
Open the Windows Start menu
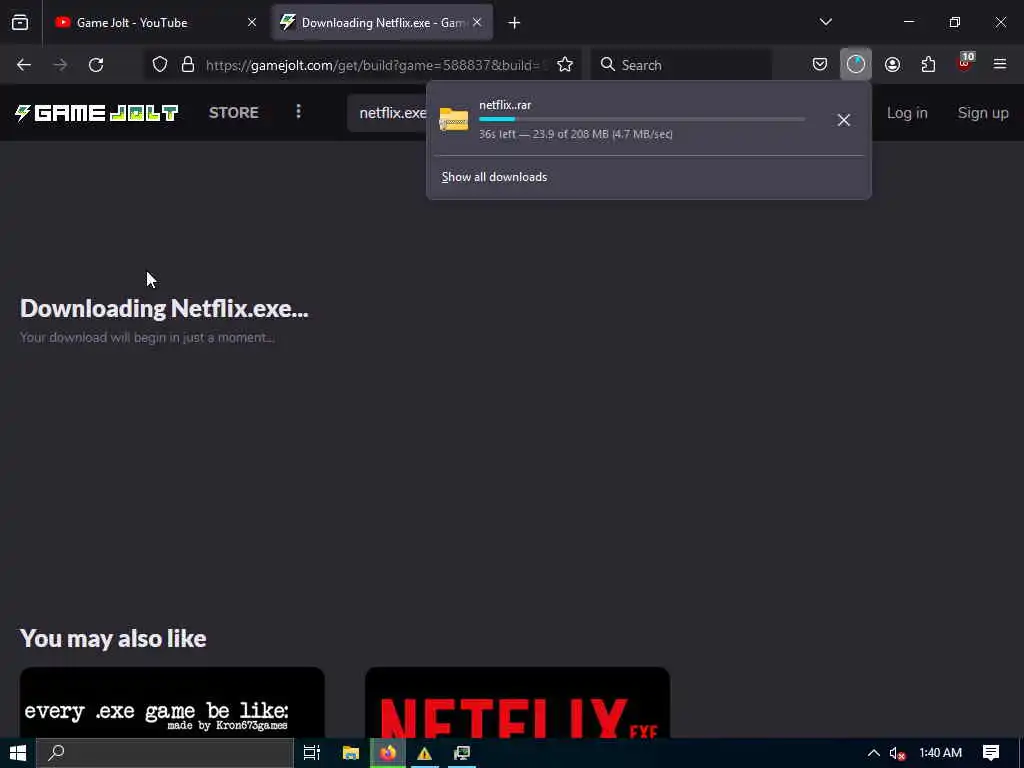18,753
